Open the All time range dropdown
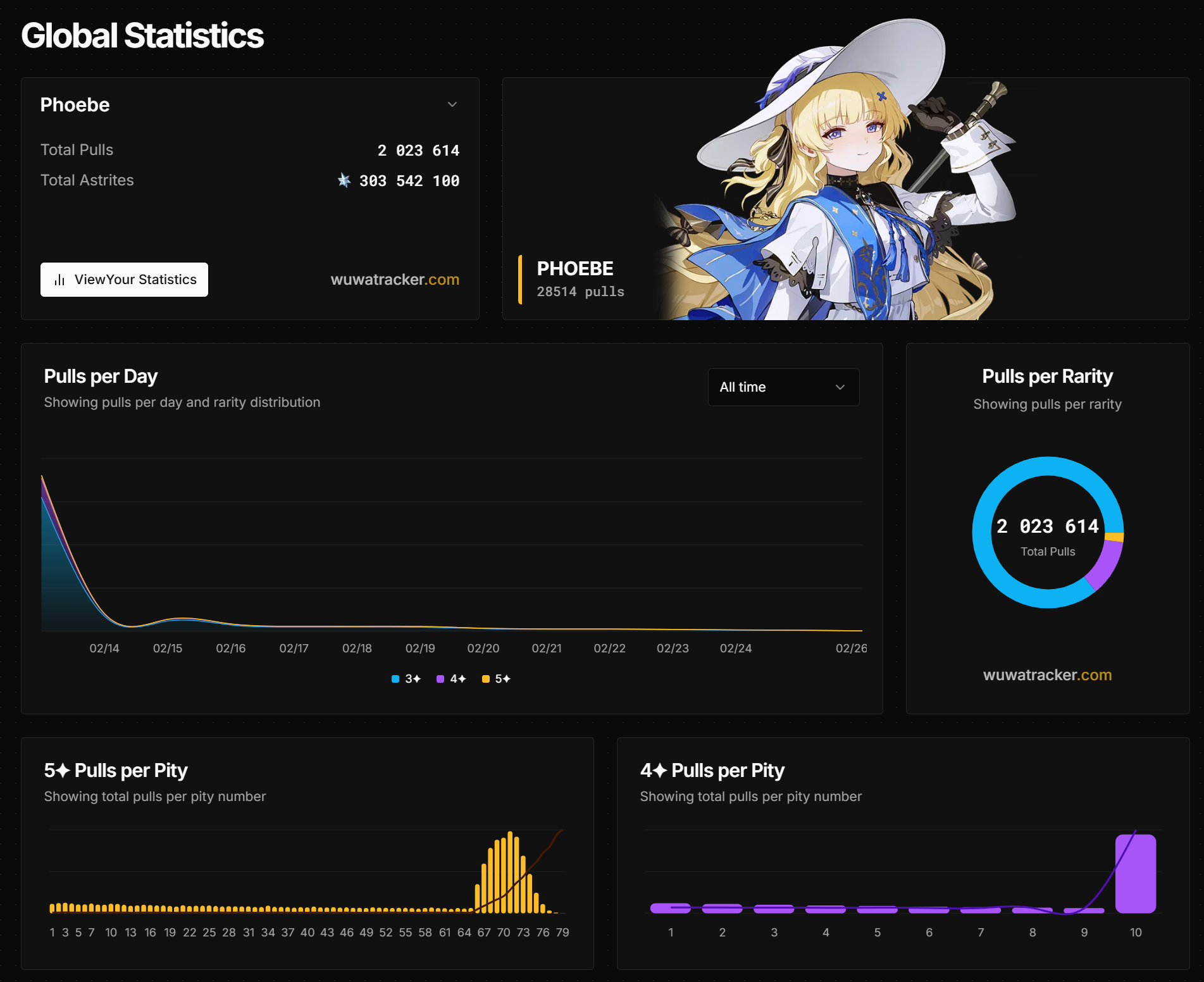The width and height of the screenshot is (1204, 982). [x=783, y=387]
